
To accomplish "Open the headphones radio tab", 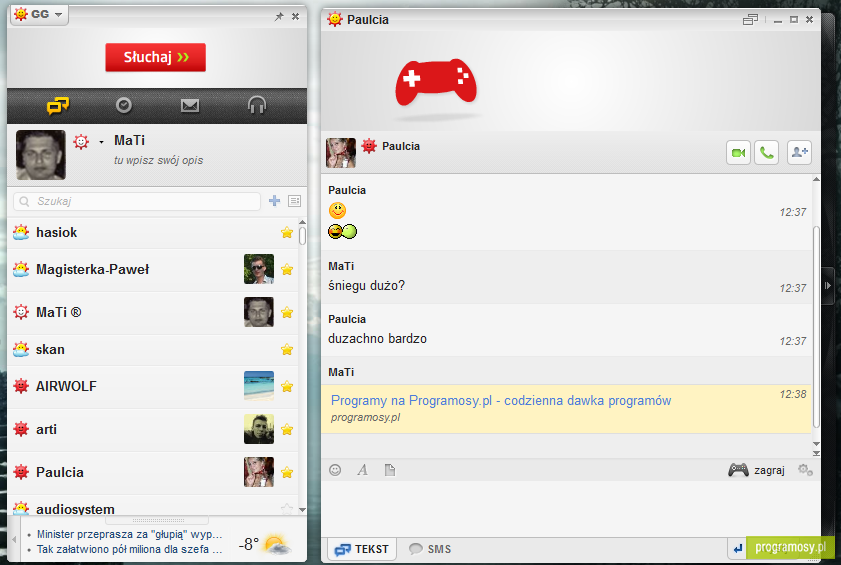I will pos(257,105).
